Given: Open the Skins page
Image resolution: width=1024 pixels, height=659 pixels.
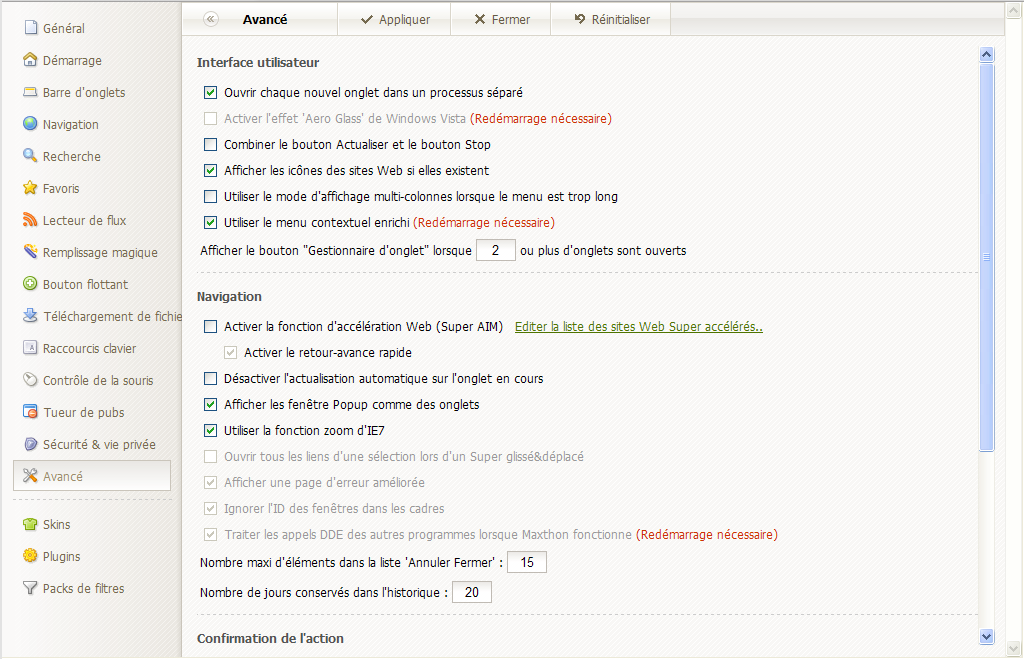Looking at the screenshot, I should click(56, 524).
